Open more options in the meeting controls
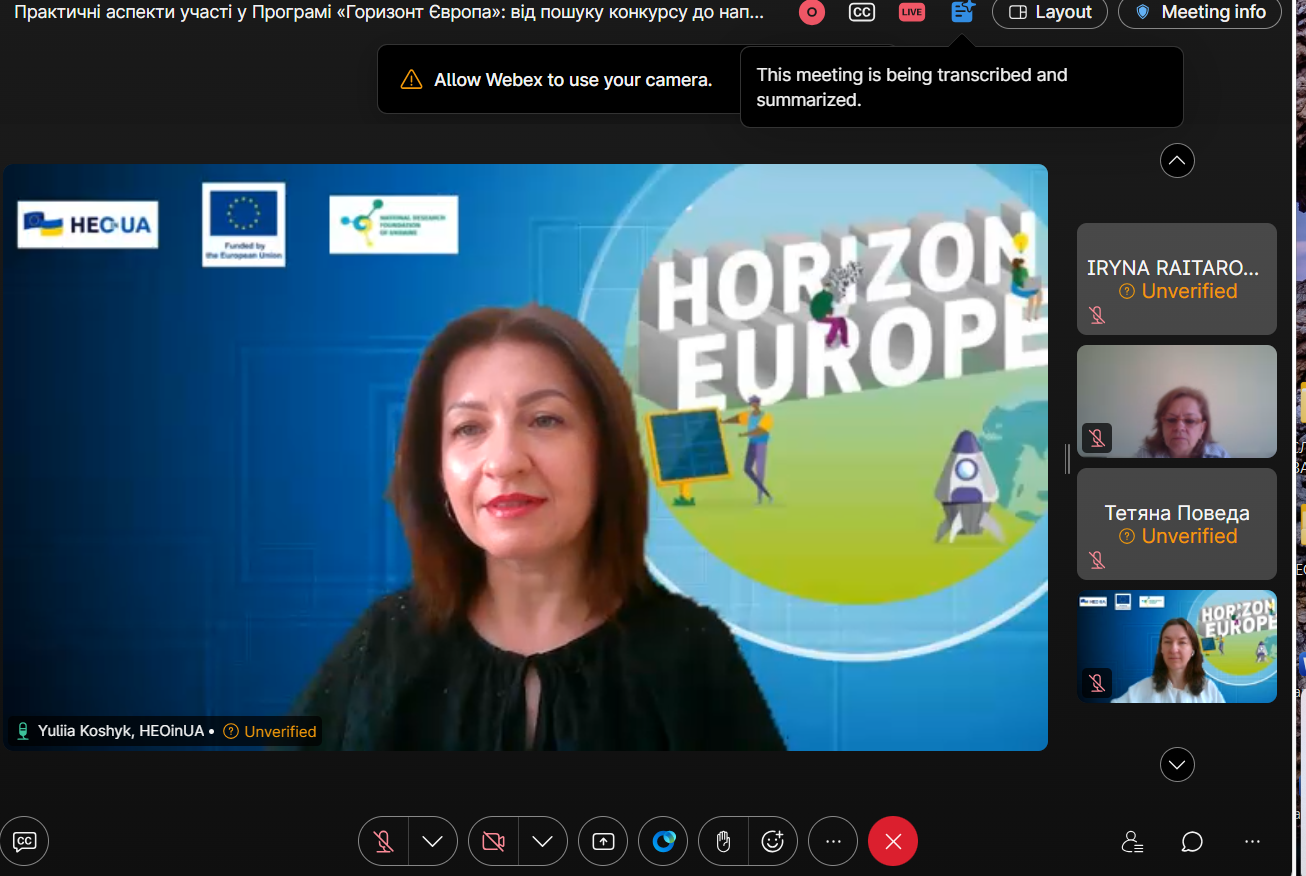The height and width of the screenshot is (876, 1306). tap(833, 841)
